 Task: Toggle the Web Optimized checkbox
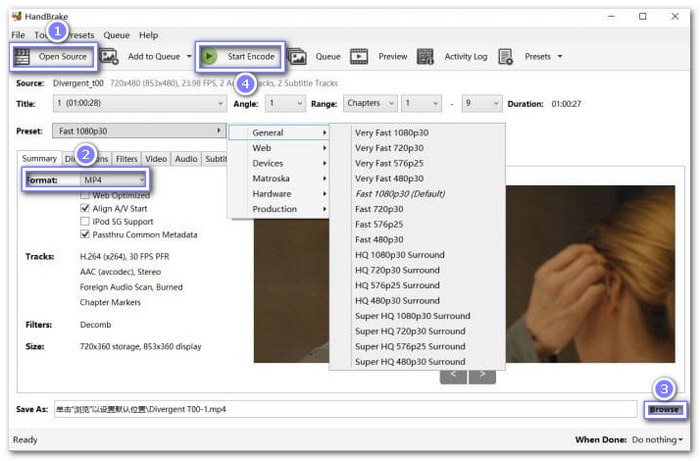tap(84, 195)
